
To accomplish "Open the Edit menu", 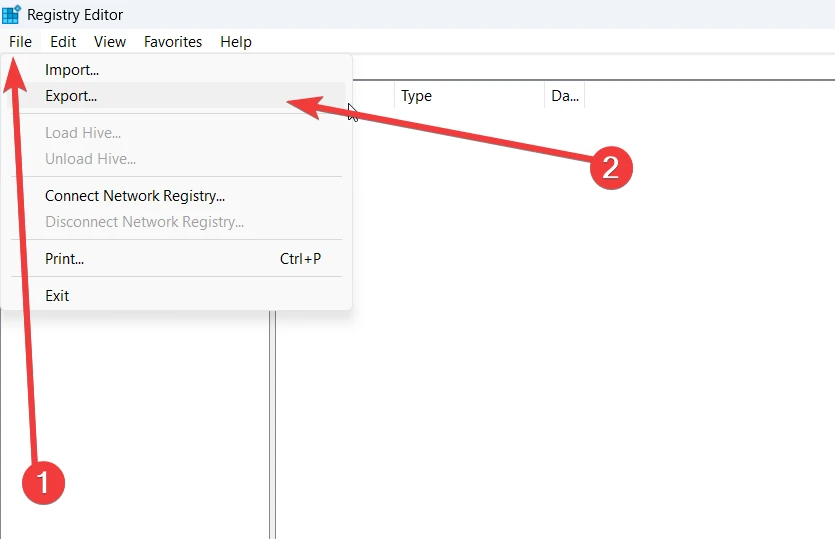I will pyautogui.click(x=63, y=42).
